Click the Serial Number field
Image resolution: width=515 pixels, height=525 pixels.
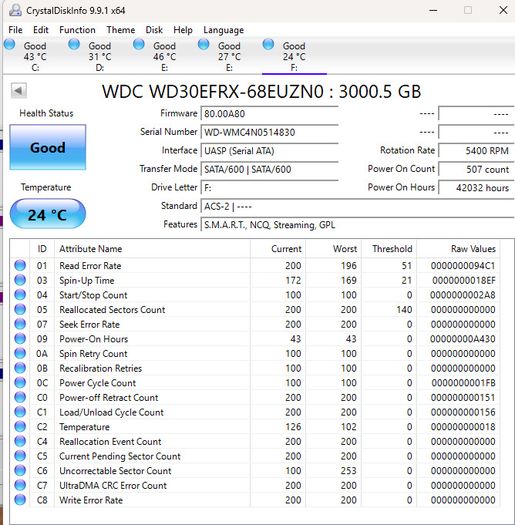click(x=270, y=132)
